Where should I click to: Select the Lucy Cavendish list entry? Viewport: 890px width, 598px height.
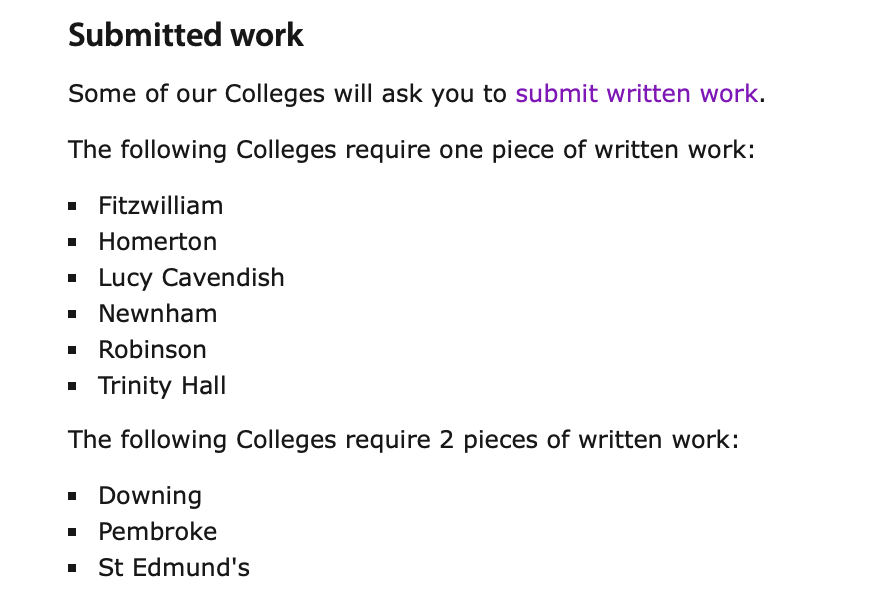(x=191, y=278)
